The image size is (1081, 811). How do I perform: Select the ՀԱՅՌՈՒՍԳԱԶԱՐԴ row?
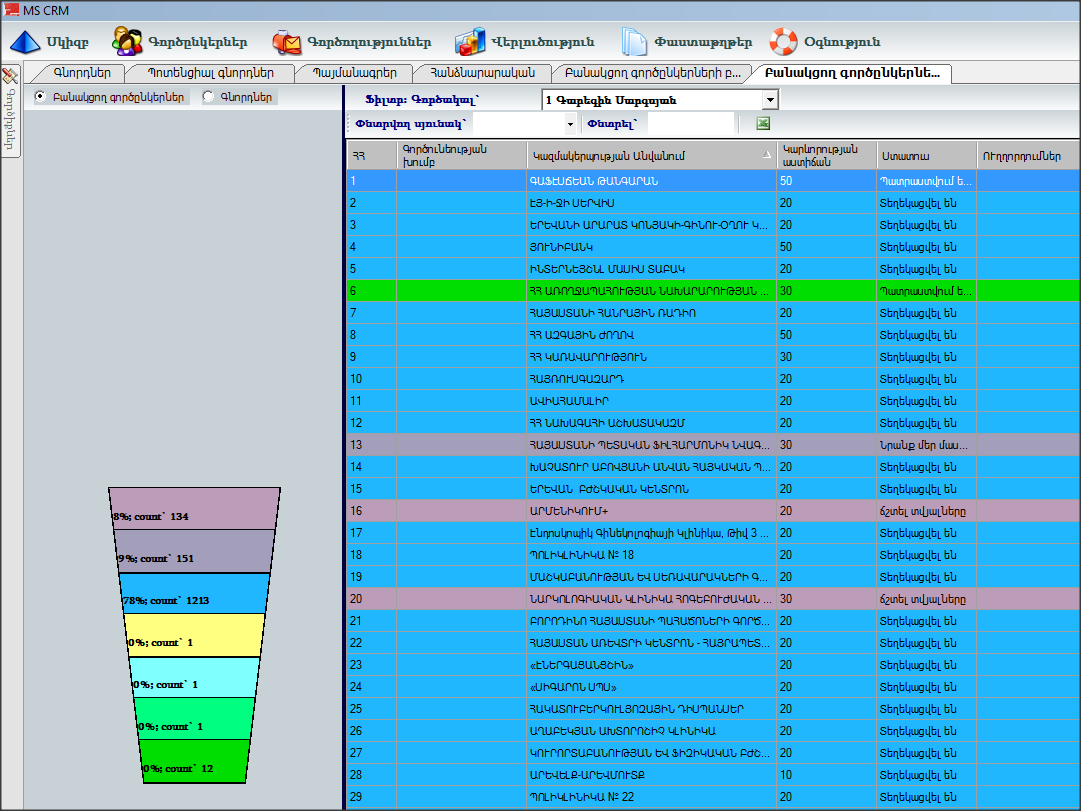pyautogui.click(x=714, y=379)
